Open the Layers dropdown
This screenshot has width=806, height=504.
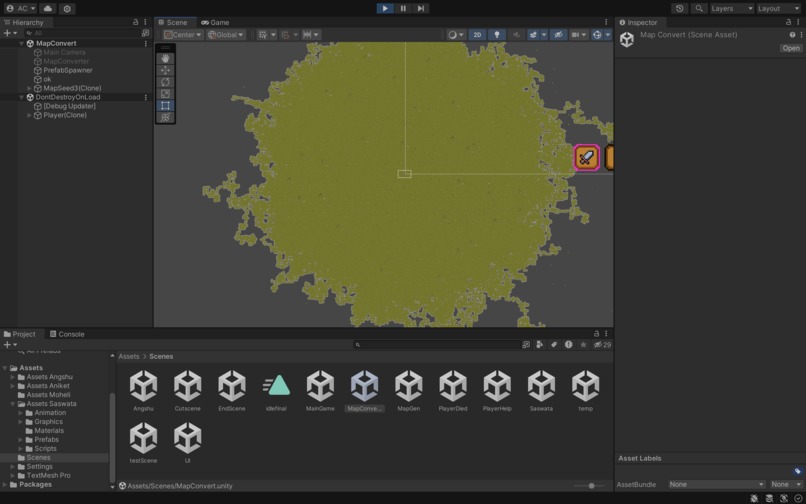point(731,8)
